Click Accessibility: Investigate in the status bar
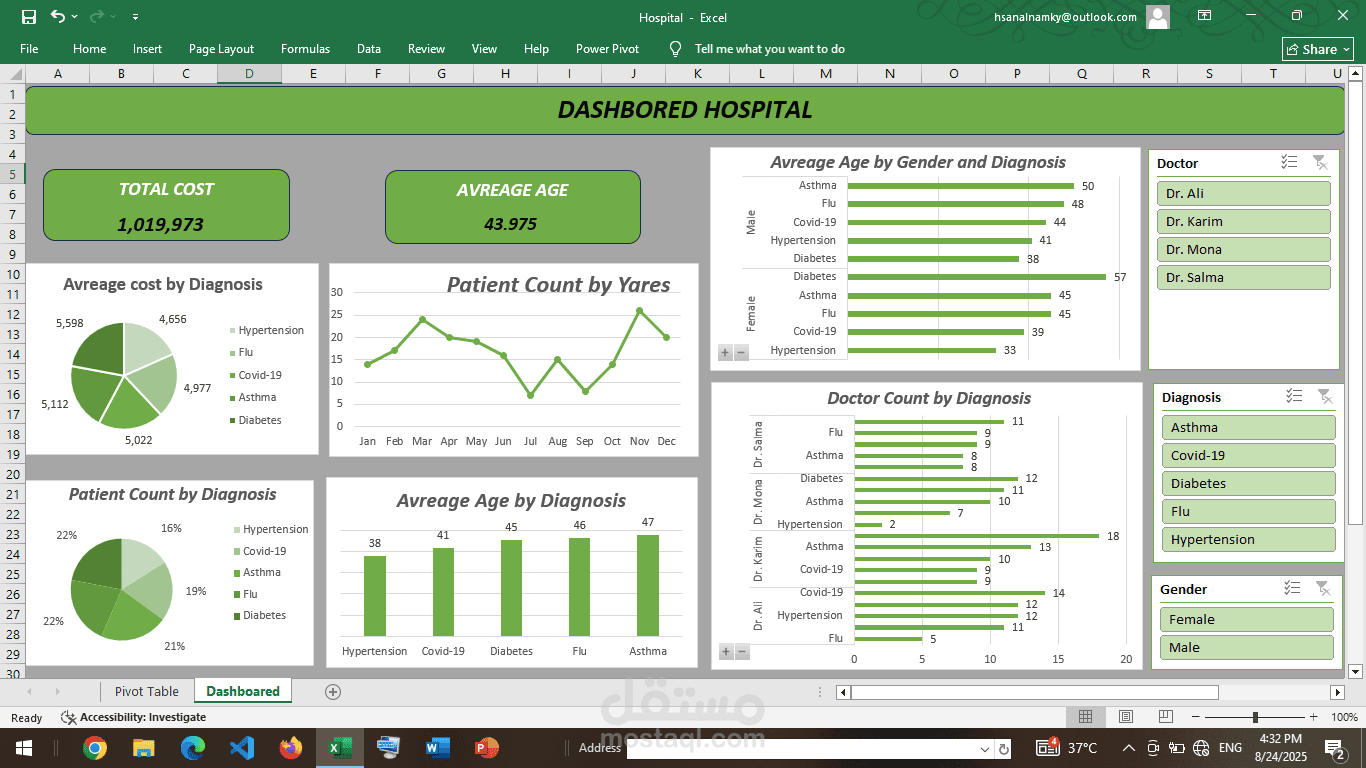Image resolution: width=1366 pixels, height=768 pixels. (134, 717)
